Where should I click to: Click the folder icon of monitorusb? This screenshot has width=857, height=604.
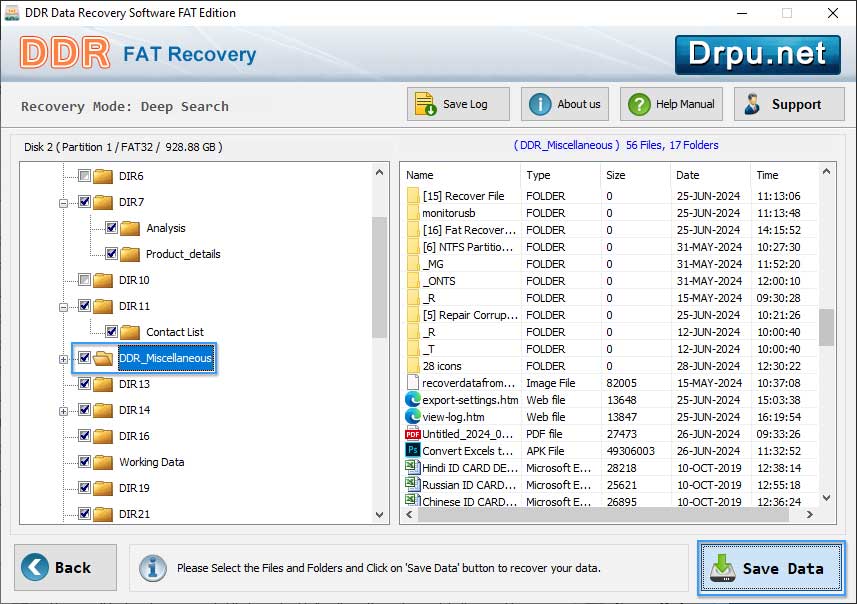coord(413,213)
